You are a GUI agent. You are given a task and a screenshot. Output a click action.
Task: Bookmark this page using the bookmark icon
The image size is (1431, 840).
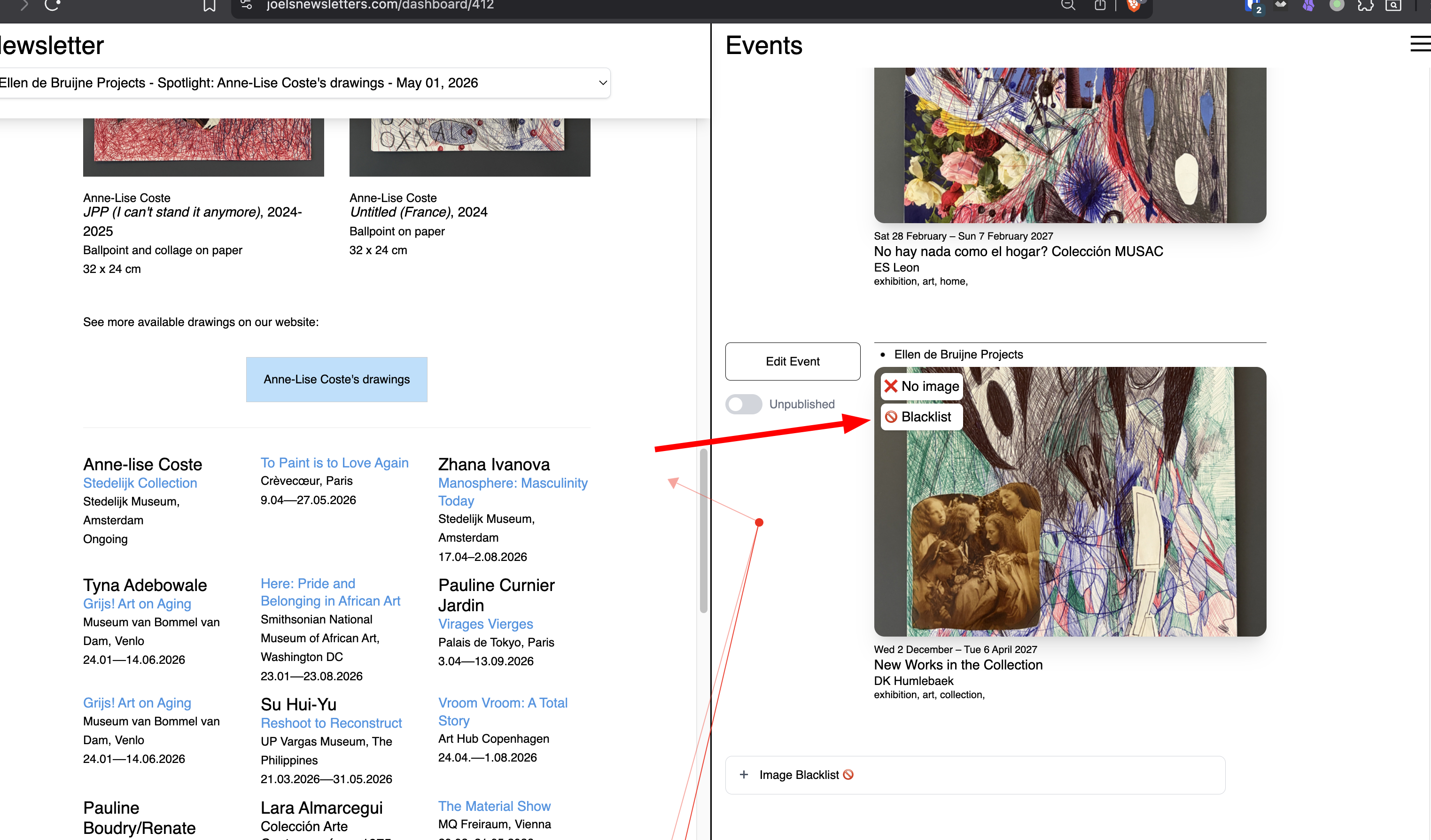point(210,5)
